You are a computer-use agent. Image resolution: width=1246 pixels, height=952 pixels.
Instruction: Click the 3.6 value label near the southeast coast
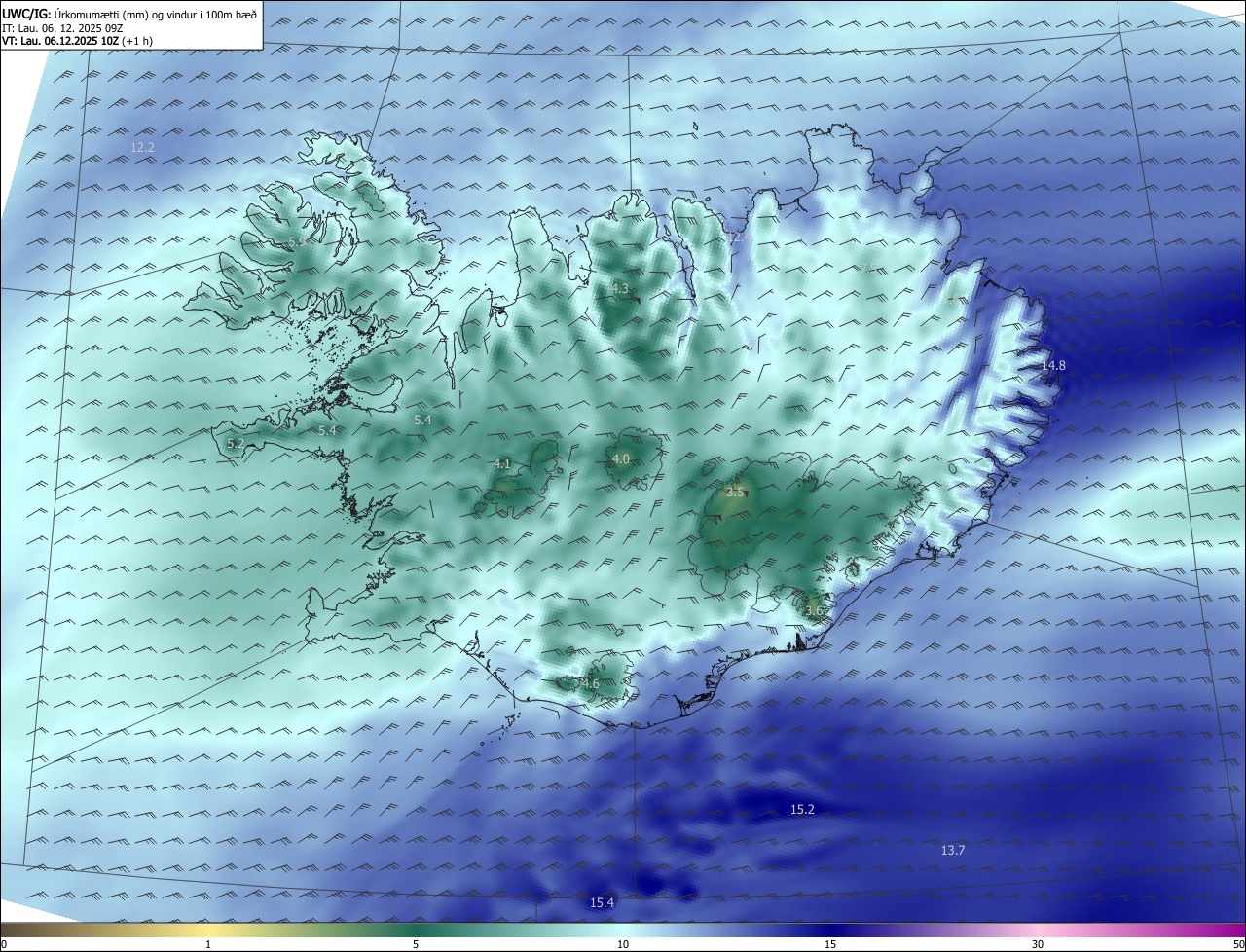[x=814, y=611]
